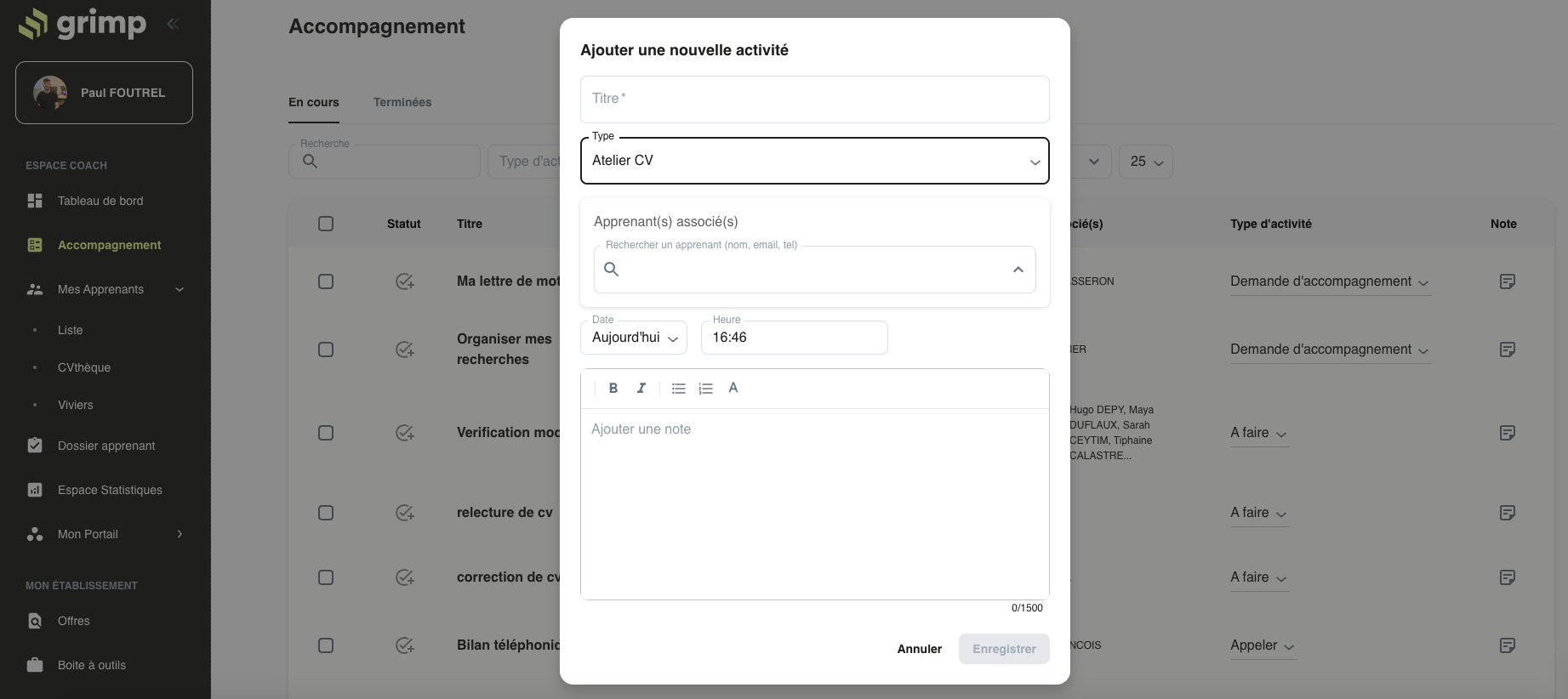1568x699 pixels.
Task: Click the Rechercher un apprenant search field
Action: [x=815, y=270]
